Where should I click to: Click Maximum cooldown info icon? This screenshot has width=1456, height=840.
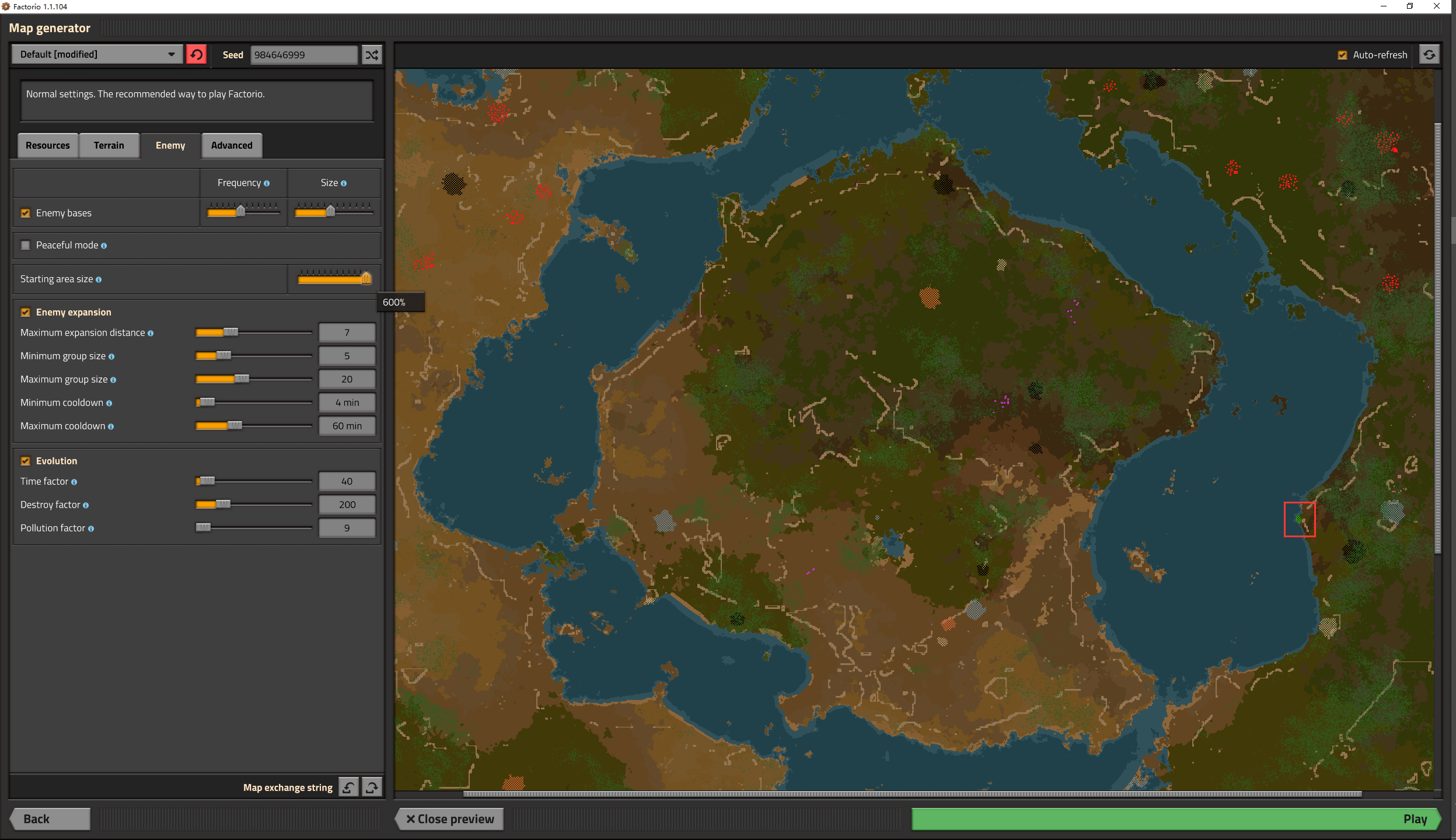click(111, 426)
